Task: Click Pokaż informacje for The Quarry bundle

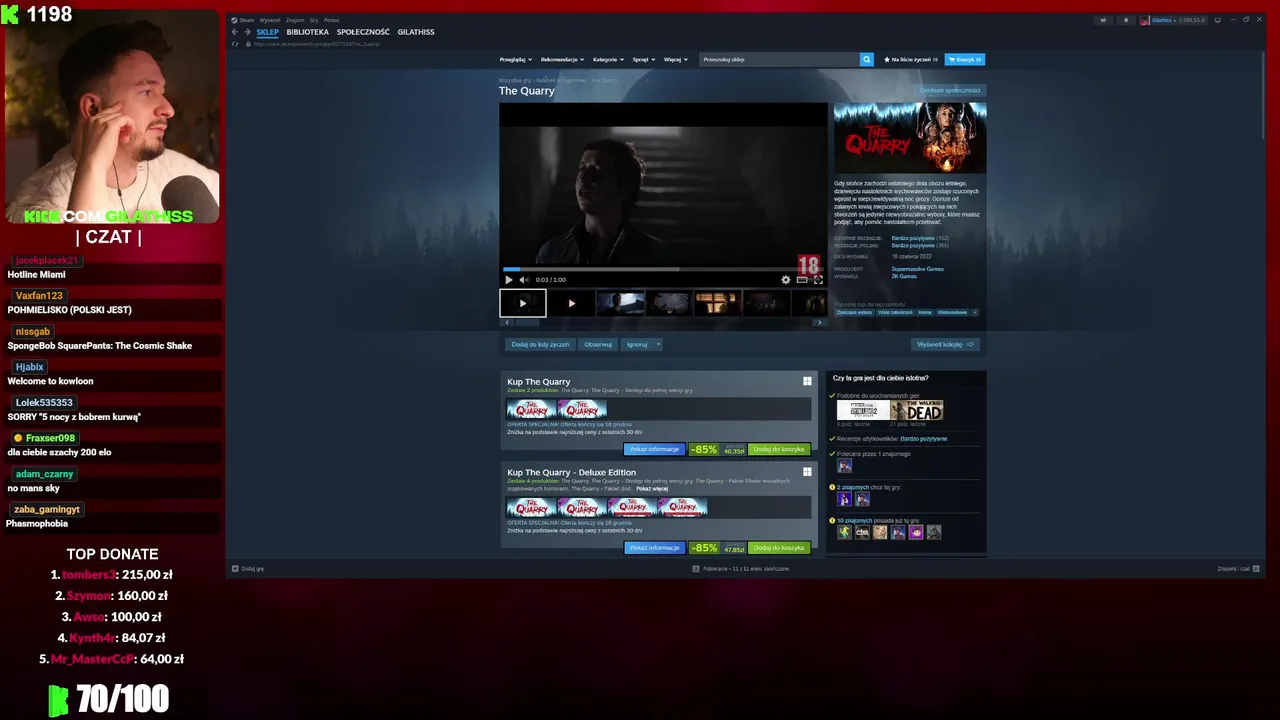Action: [654, 449]
